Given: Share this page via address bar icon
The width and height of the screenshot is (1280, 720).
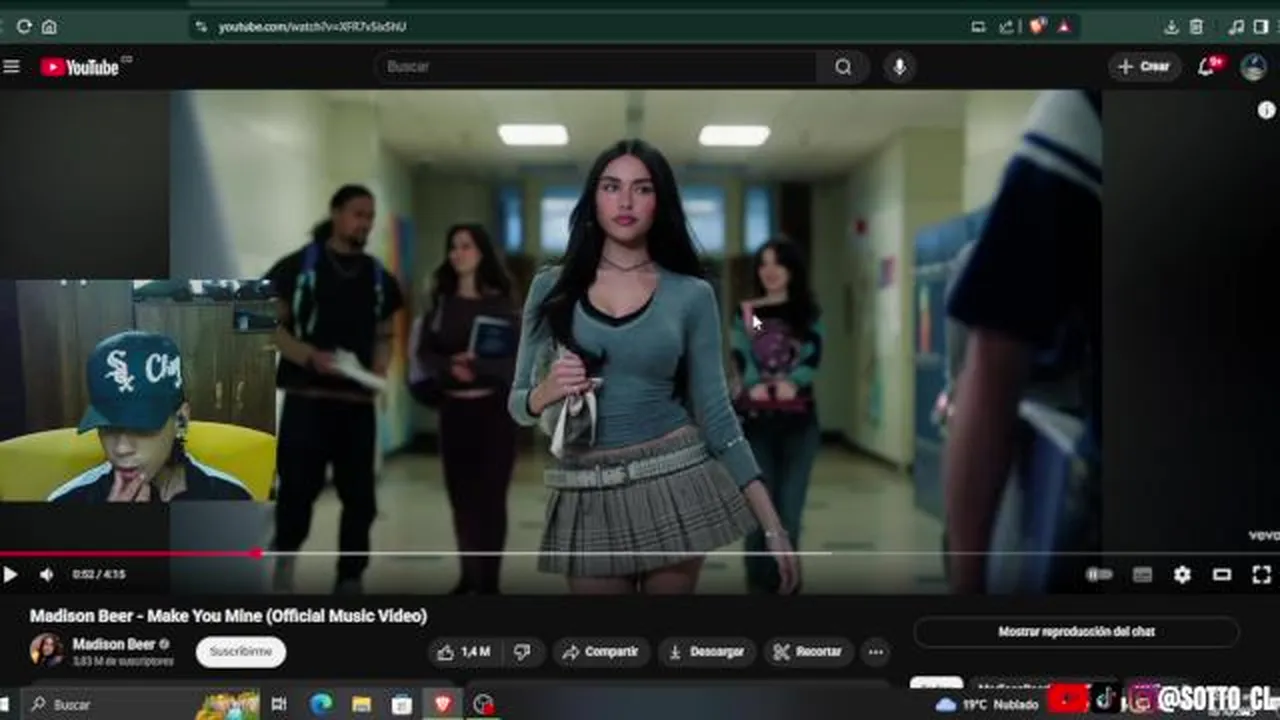Looking at the screenshot, I should (1007, 27).
